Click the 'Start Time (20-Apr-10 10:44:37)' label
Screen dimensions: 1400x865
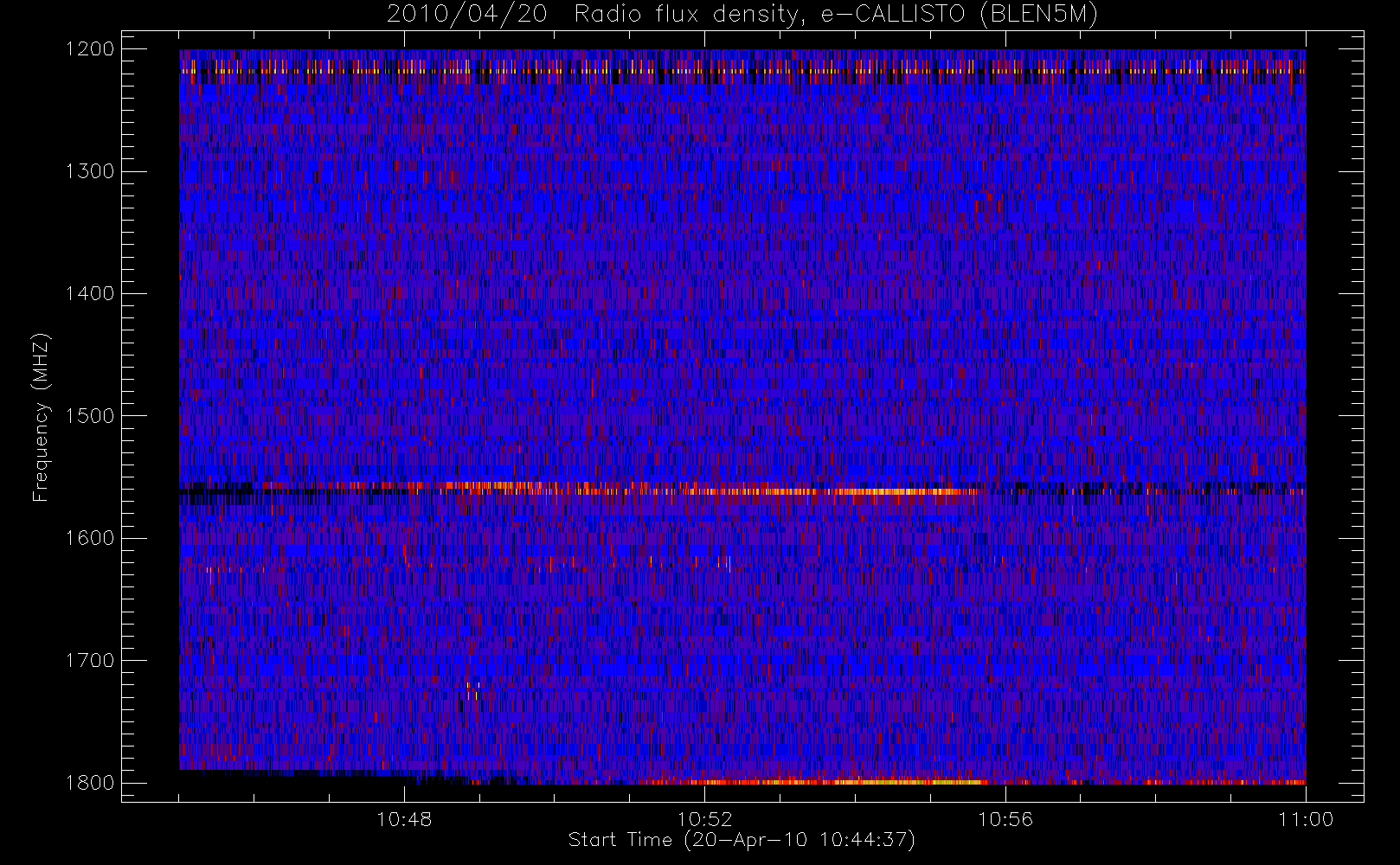742,840
